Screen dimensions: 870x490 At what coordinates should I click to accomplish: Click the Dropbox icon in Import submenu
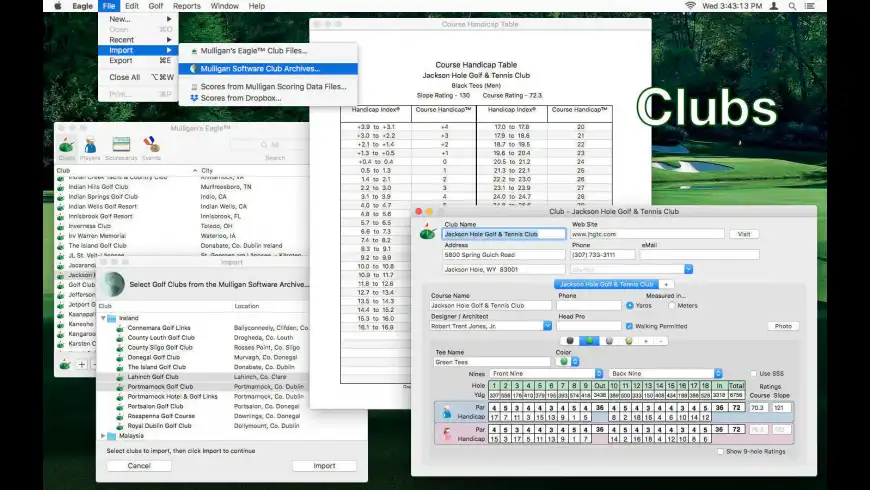point(194,98)
